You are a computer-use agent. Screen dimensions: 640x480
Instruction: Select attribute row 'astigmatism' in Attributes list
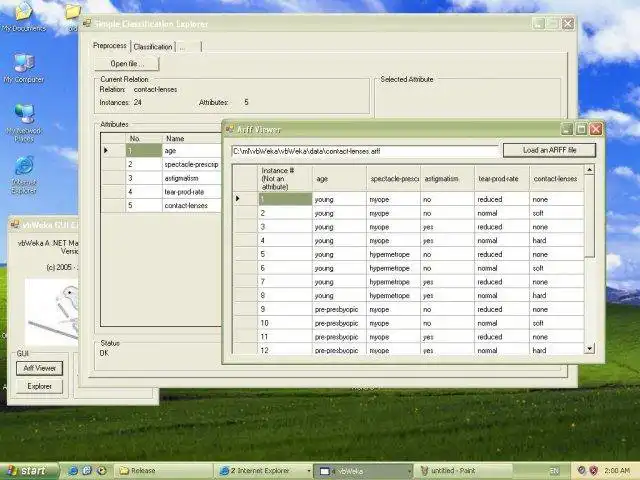point(160,178)
